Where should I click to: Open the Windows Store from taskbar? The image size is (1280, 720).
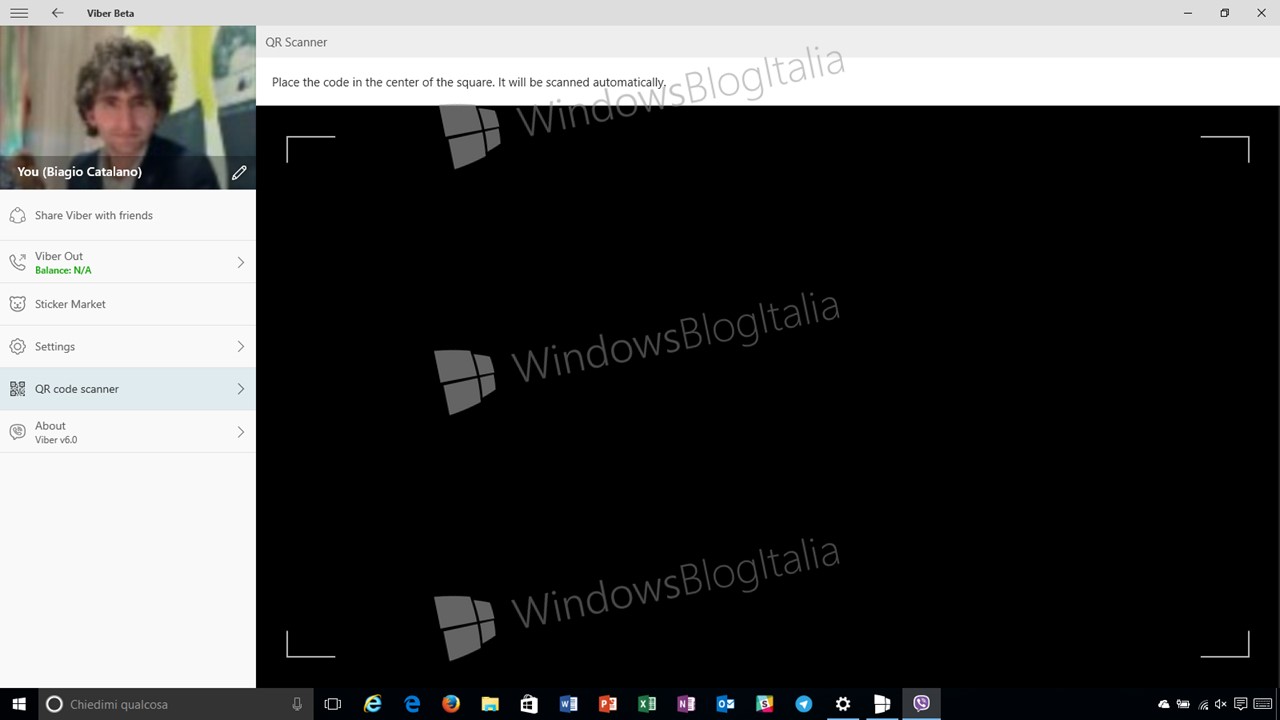(529, 704)
